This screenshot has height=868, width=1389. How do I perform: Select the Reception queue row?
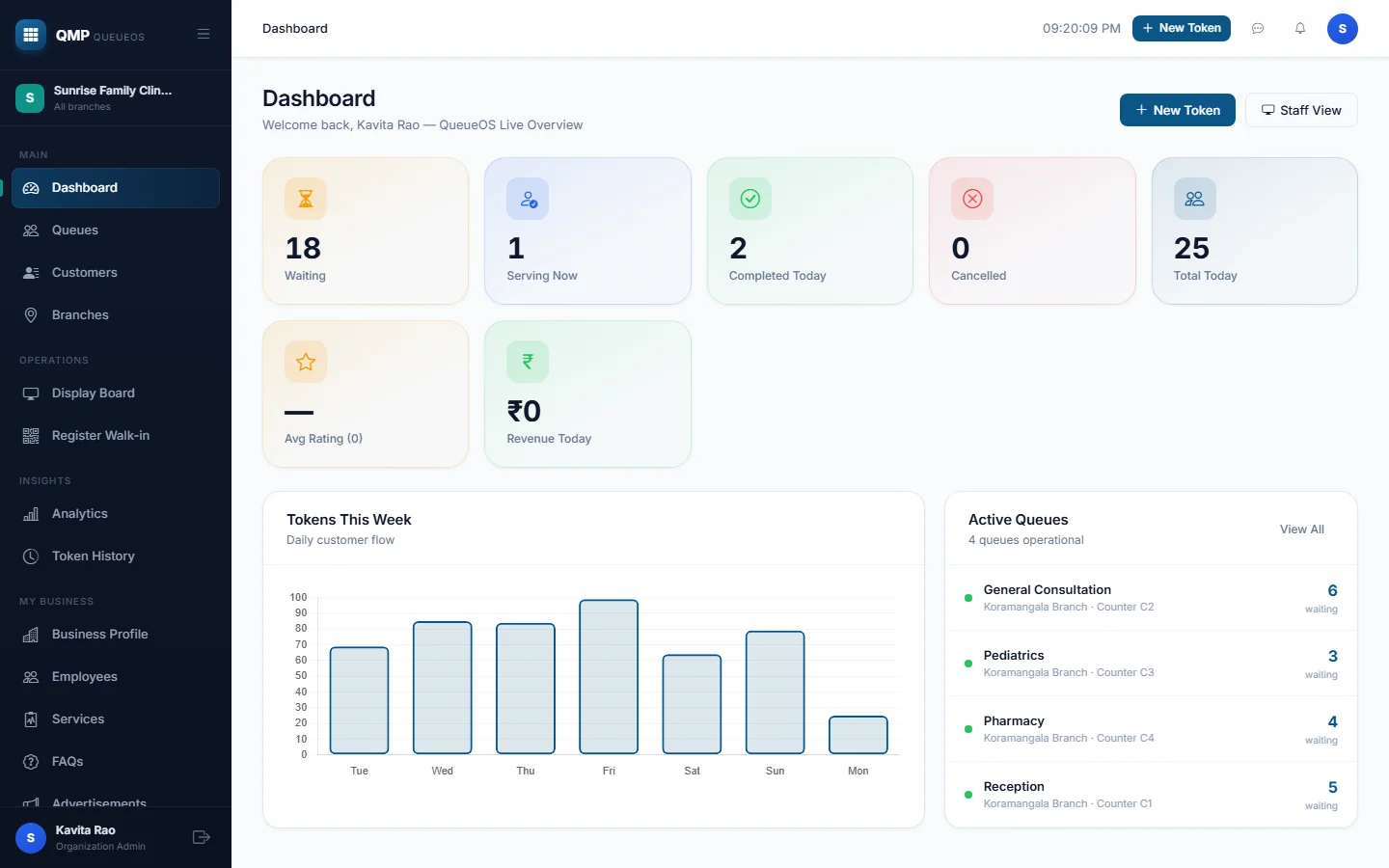click(1151, 795)
